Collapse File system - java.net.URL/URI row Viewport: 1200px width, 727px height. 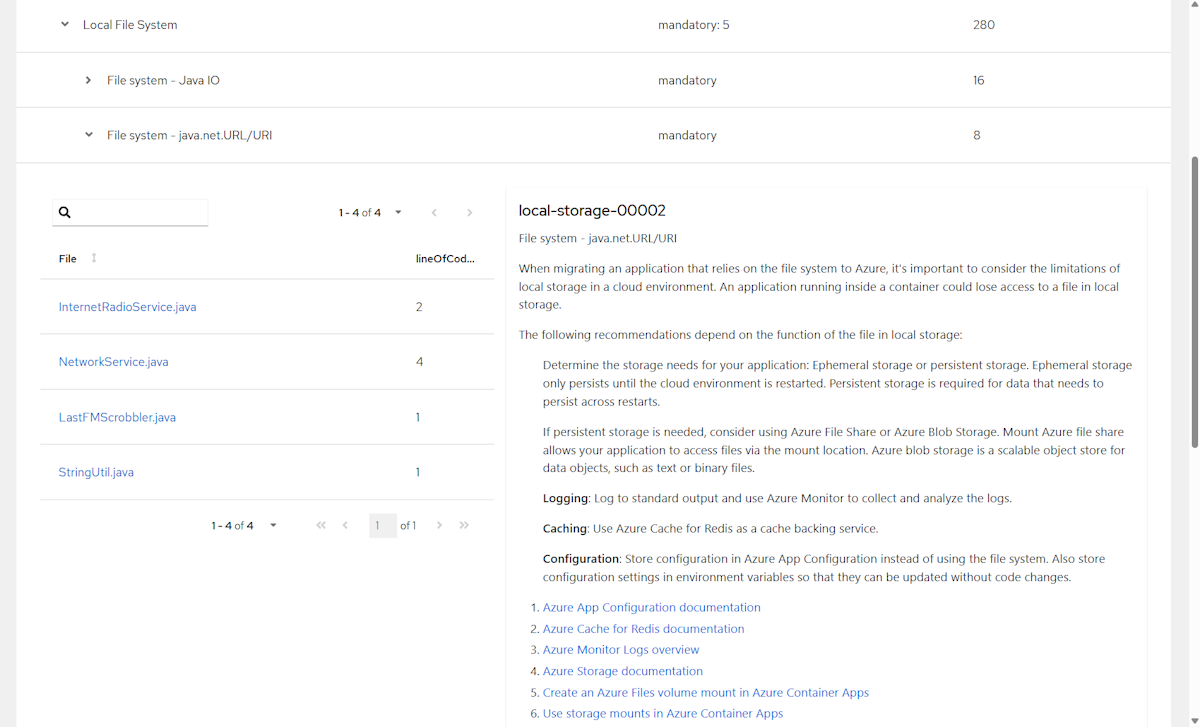tap(89, 135)
